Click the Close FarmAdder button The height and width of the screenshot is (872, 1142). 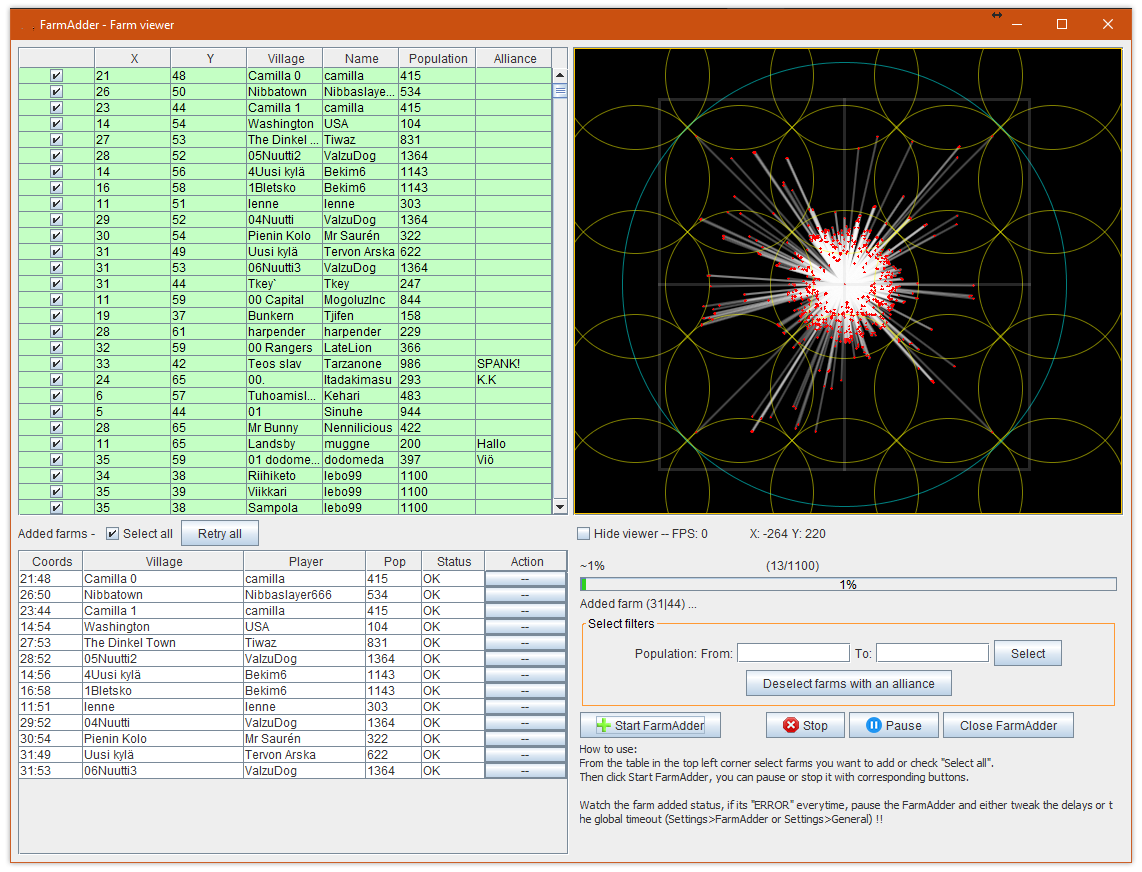pyautogui.click(x=1008, y=726)
